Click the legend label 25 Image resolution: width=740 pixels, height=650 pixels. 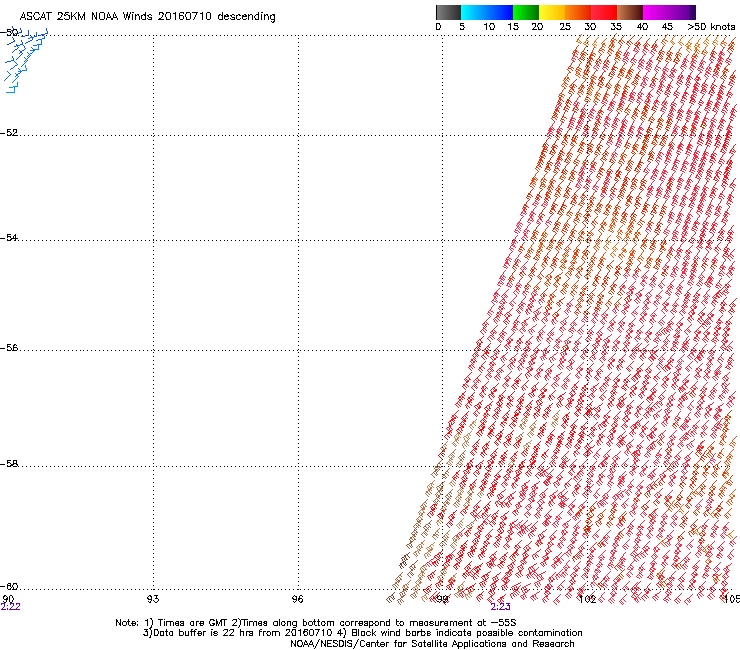pos(565,27)
